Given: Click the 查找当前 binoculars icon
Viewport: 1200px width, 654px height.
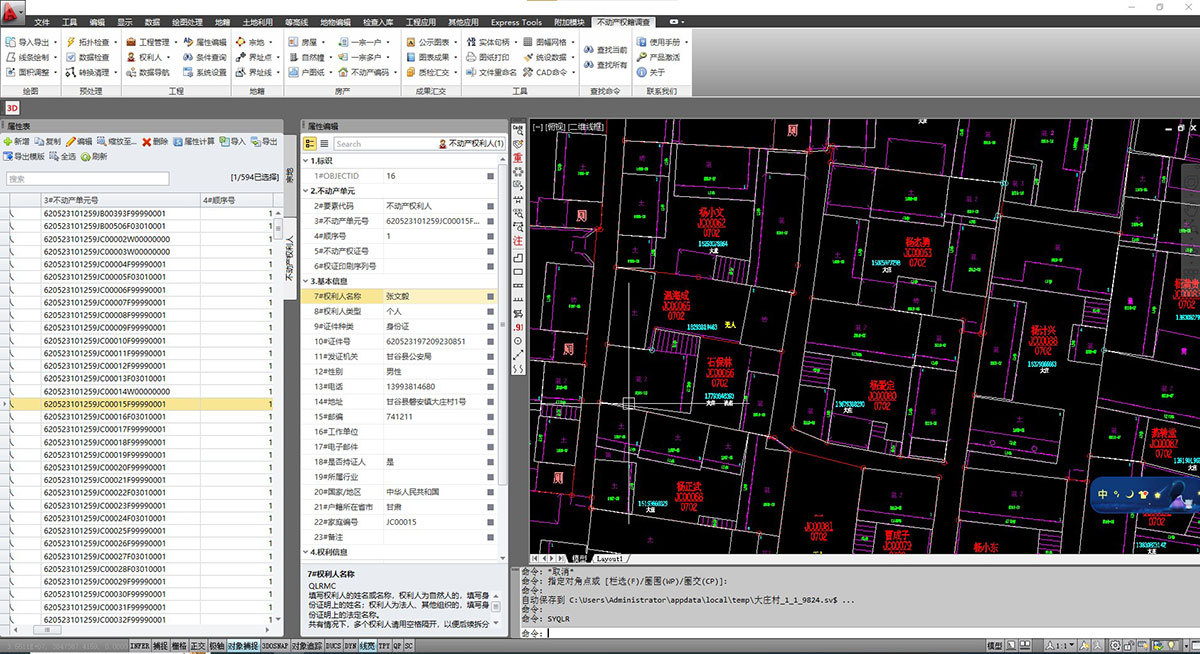Looking at the screenshot, I should click(x=588, y=49).
